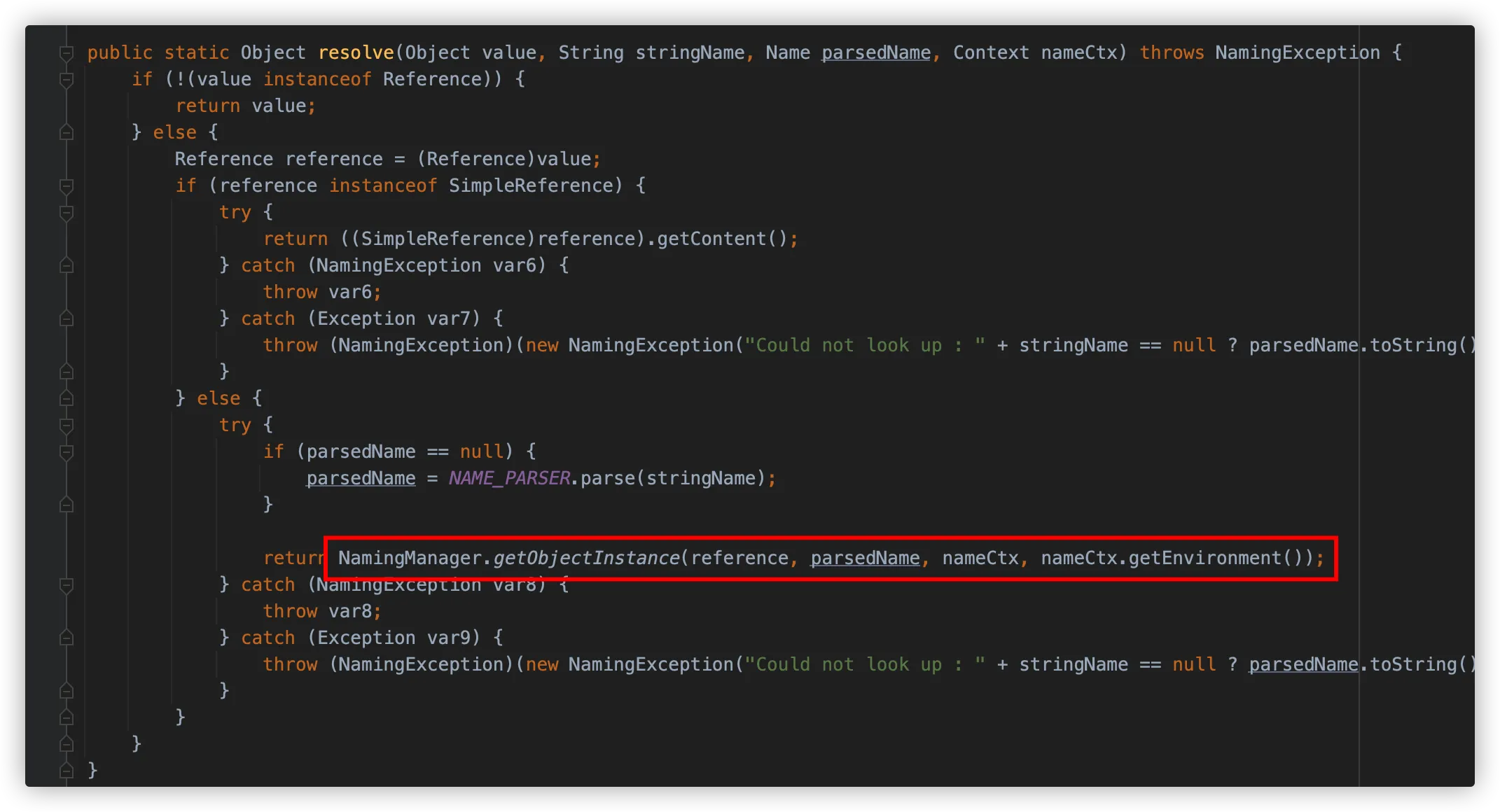Screen dimensions: 1500x812
Task: Click 'getObjectInstance' method call
Action: click(x=586, y=558)
